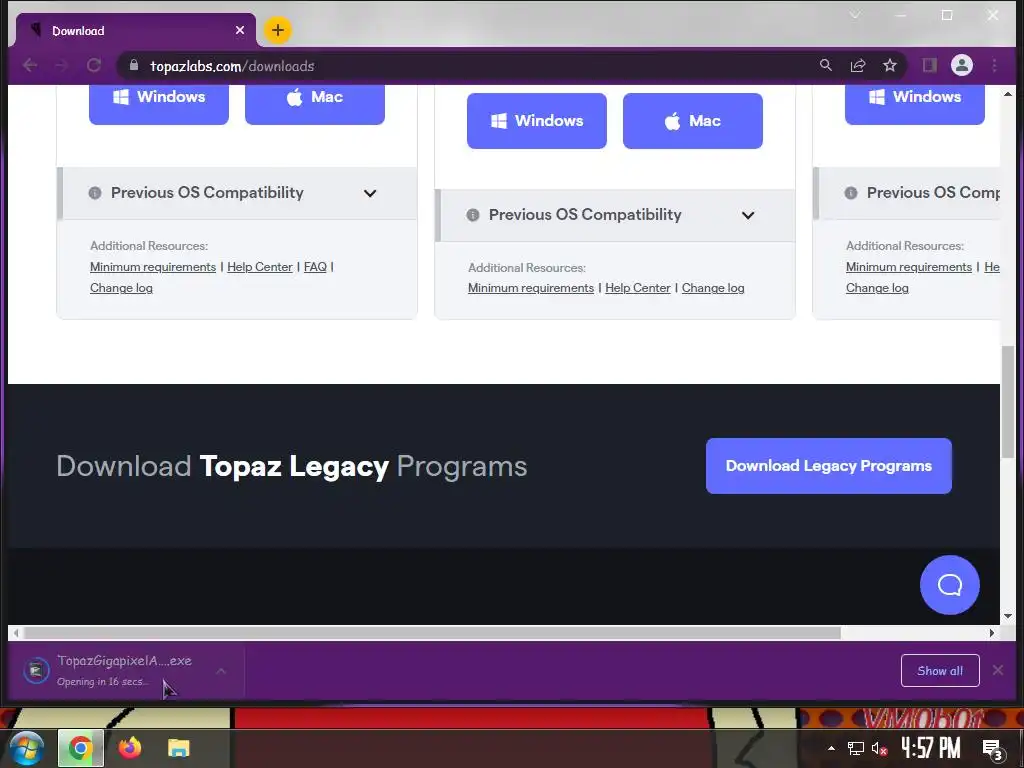Open download item options chevron
Screen dimensions: 1024x768
[x=221, y=671]
